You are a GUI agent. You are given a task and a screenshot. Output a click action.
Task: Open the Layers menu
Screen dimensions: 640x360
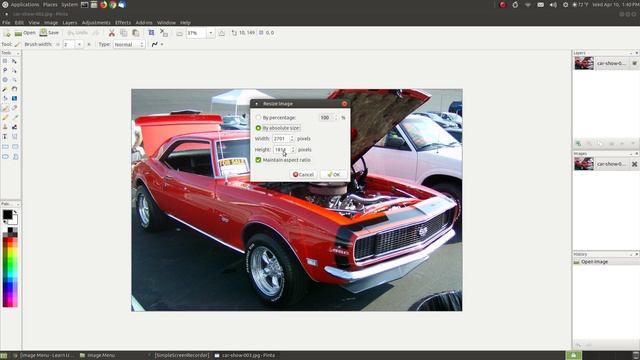(x=70, y=22)
